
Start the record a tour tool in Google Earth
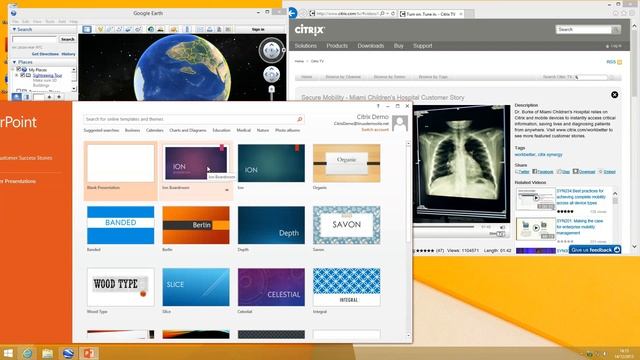[x=138, y=29]
